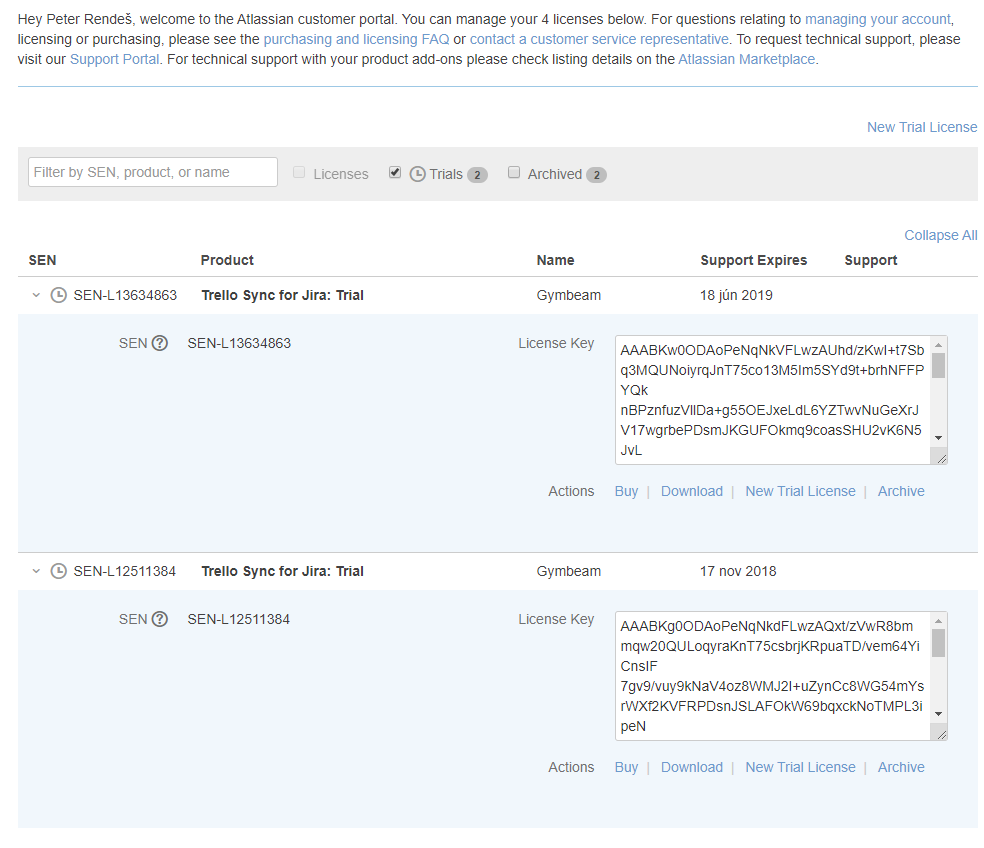
Task: Toggle the Licenses filter checkbox
Action: 299,172
